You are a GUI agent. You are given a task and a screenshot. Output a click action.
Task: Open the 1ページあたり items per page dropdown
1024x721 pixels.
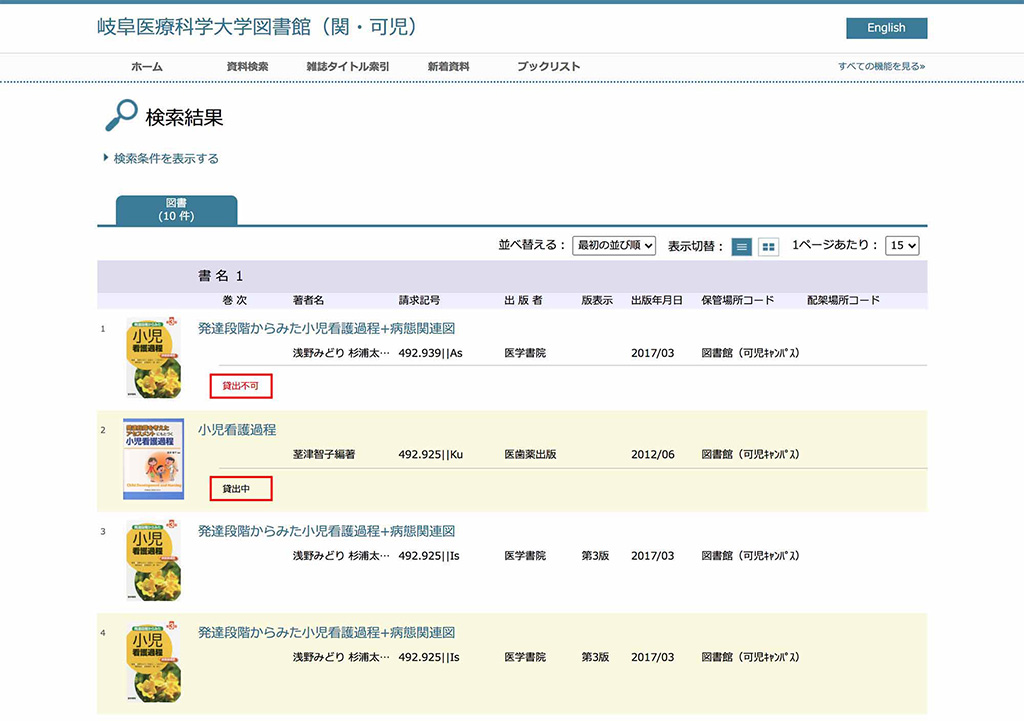pyautogui.click(x=901, y=245)
